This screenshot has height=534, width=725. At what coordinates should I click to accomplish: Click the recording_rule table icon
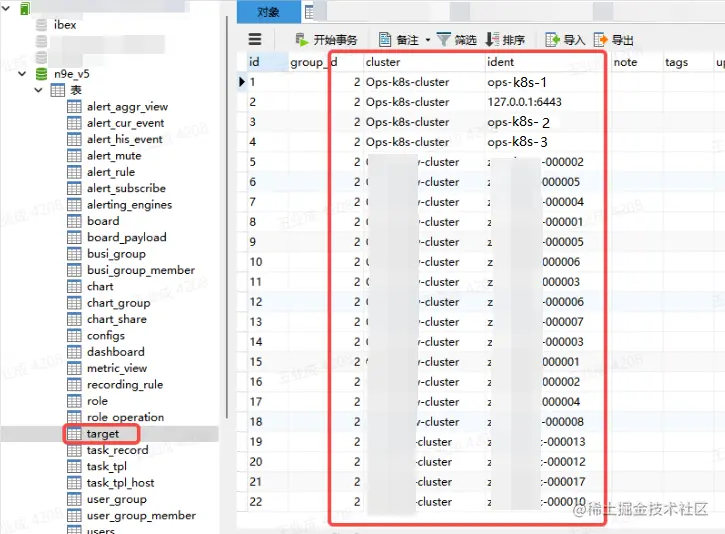pyautogui.click(x=74, y=385)
